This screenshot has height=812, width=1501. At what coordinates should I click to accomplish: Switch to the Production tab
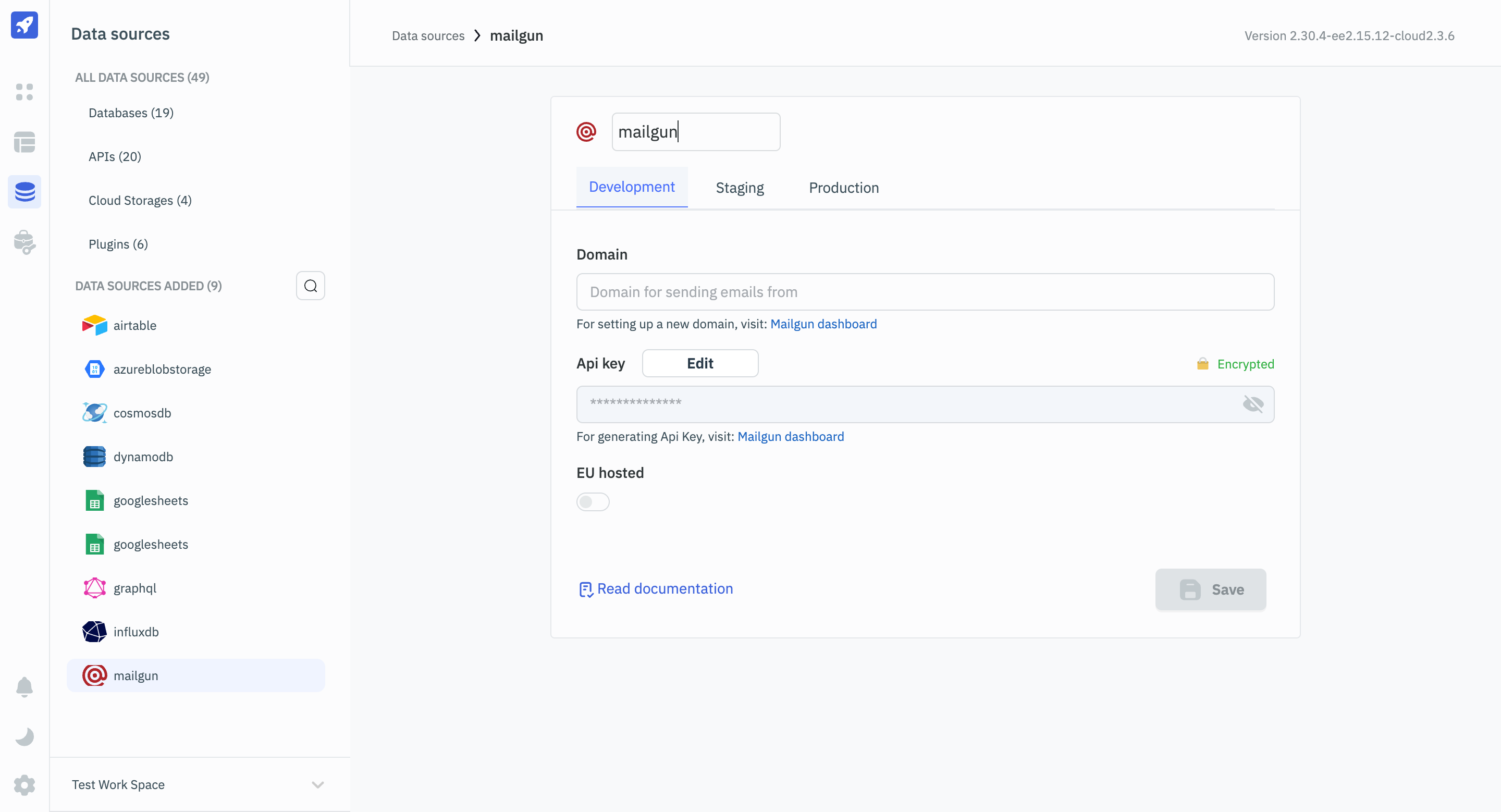pos(843,188)
